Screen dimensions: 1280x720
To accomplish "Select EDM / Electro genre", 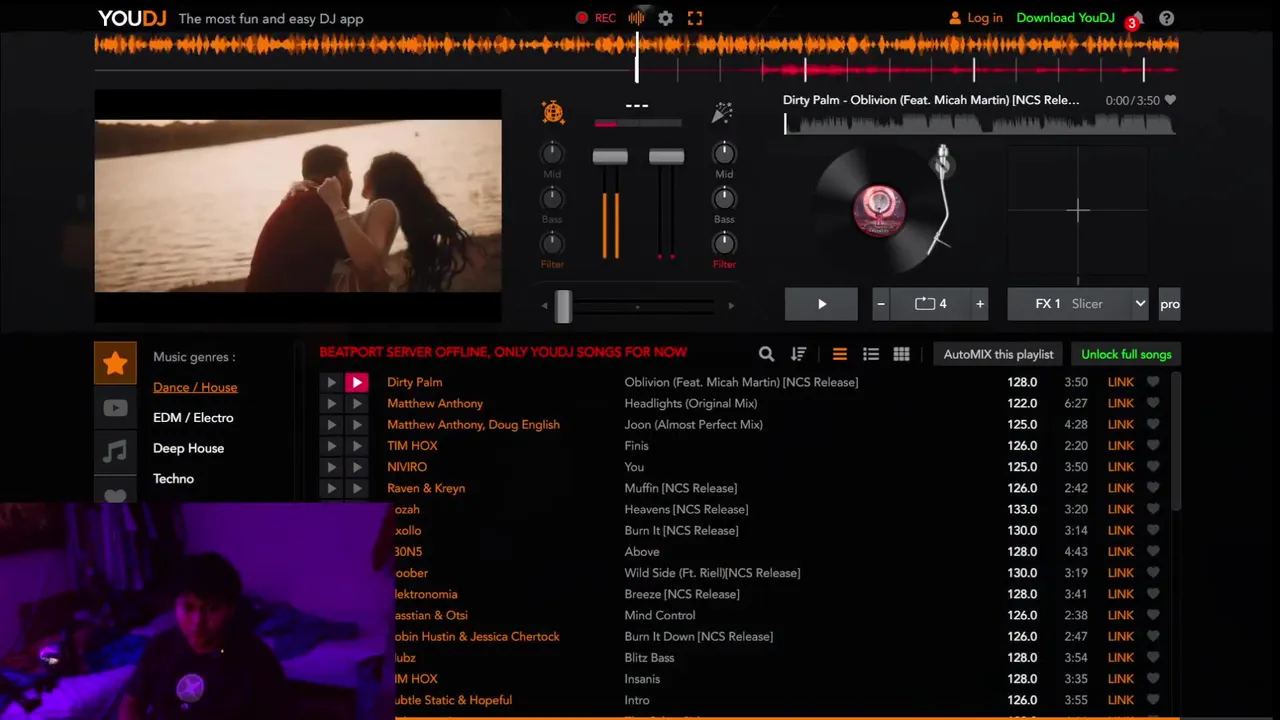I will (x=193, y=418).
